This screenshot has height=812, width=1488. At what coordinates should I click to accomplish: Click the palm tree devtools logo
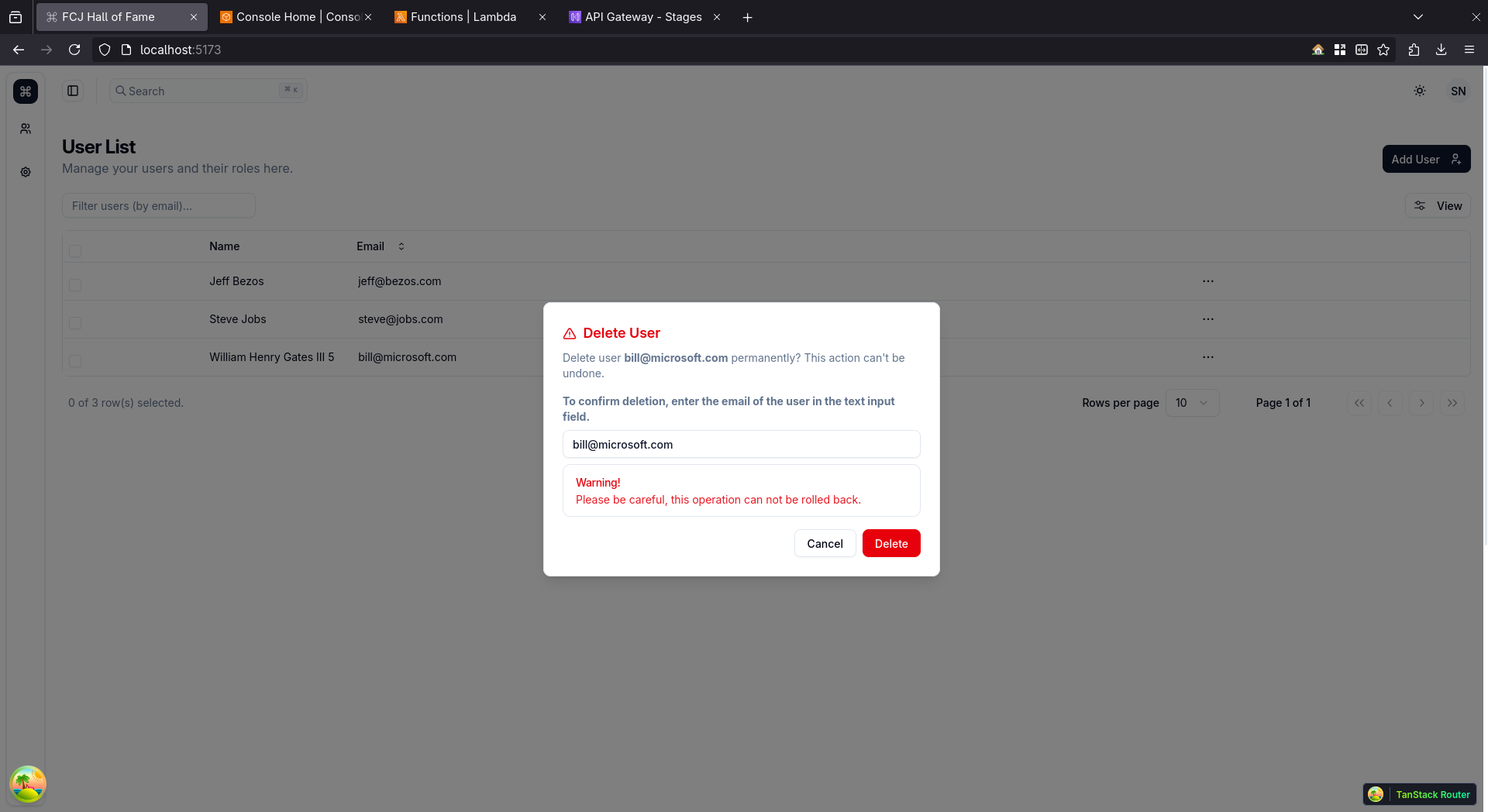click(28, 784)
